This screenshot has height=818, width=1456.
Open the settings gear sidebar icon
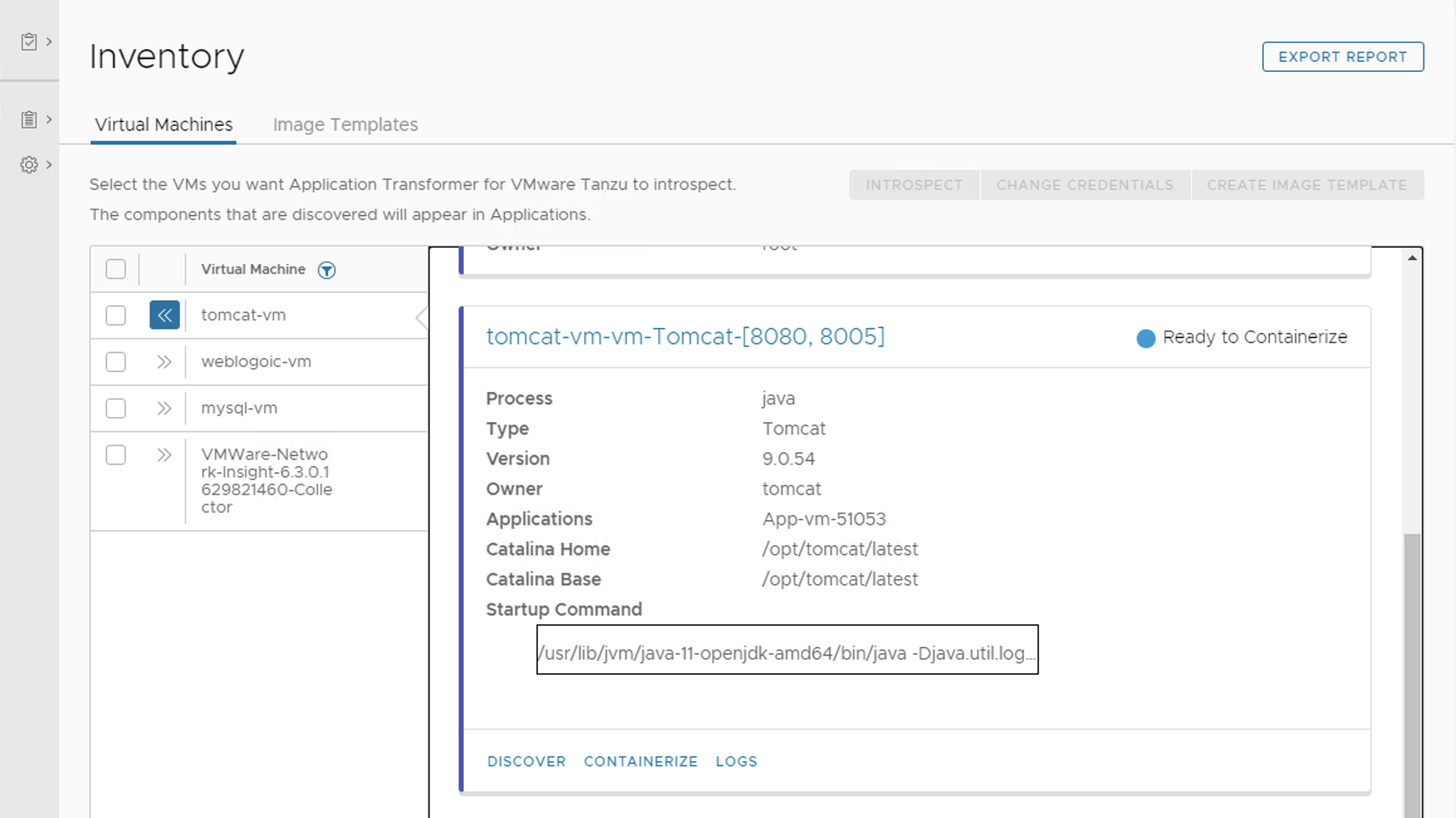click(29, 165)
